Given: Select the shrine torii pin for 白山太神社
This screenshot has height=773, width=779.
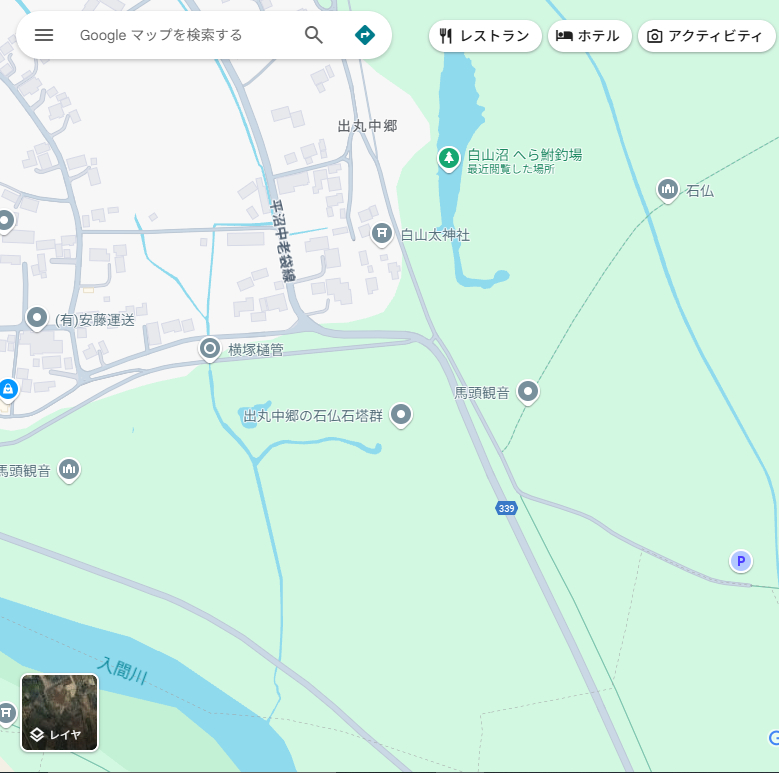Looking at the screenshot, I should click(x=382, y=234).
